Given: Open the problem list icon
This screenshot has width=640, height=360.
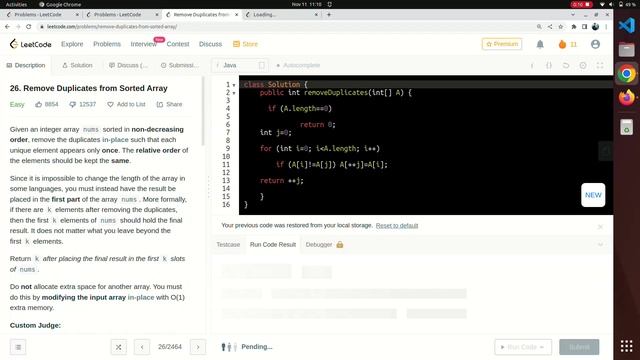Looking at the screenshot, I should pos(18,347).
